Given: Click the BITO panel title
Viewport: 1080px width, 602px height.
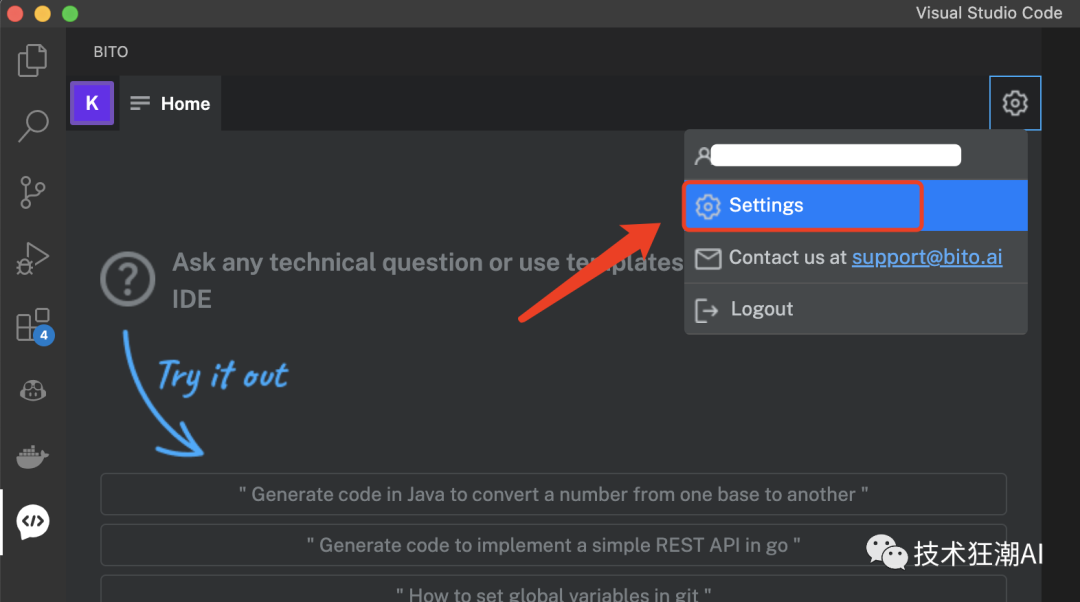Looking at the screenshot, I should click(111, 52).
